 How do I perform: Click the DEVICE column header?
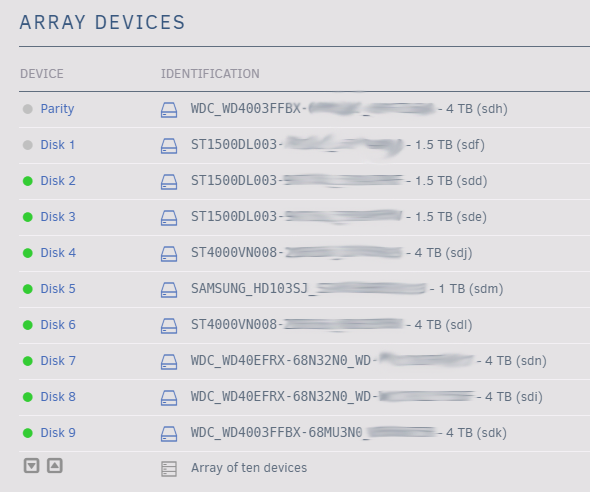tap(42, 74)
